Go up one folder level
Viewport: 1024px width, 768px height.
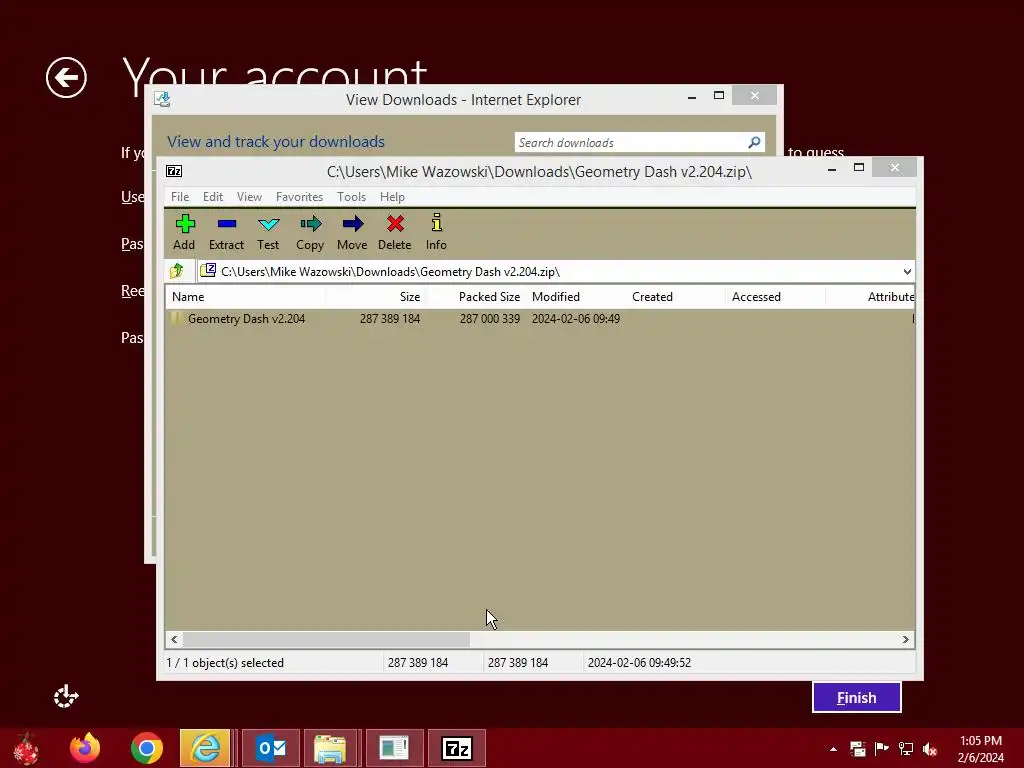pyautogui.click(x=176, y=270)
